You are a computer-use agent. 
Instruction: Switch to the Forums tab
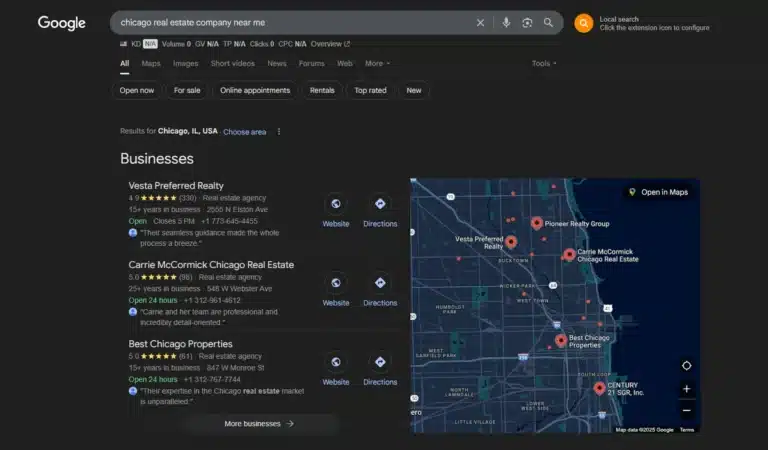pos(312,63)
